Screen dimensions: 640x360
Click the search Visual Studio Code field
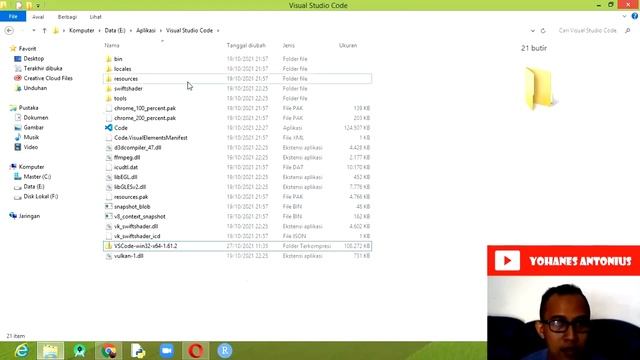[587, 31]
